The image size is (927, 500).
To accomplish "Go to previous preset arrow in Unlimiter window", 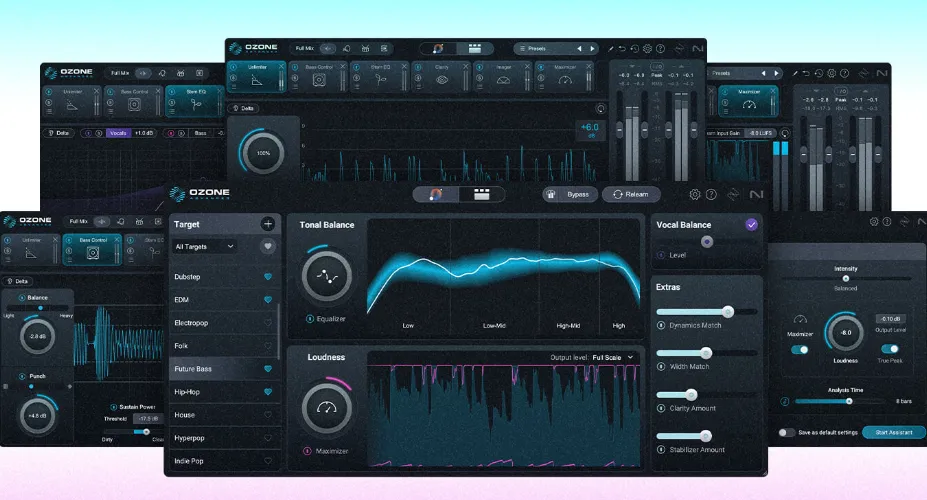I will [x=579, y=48].
